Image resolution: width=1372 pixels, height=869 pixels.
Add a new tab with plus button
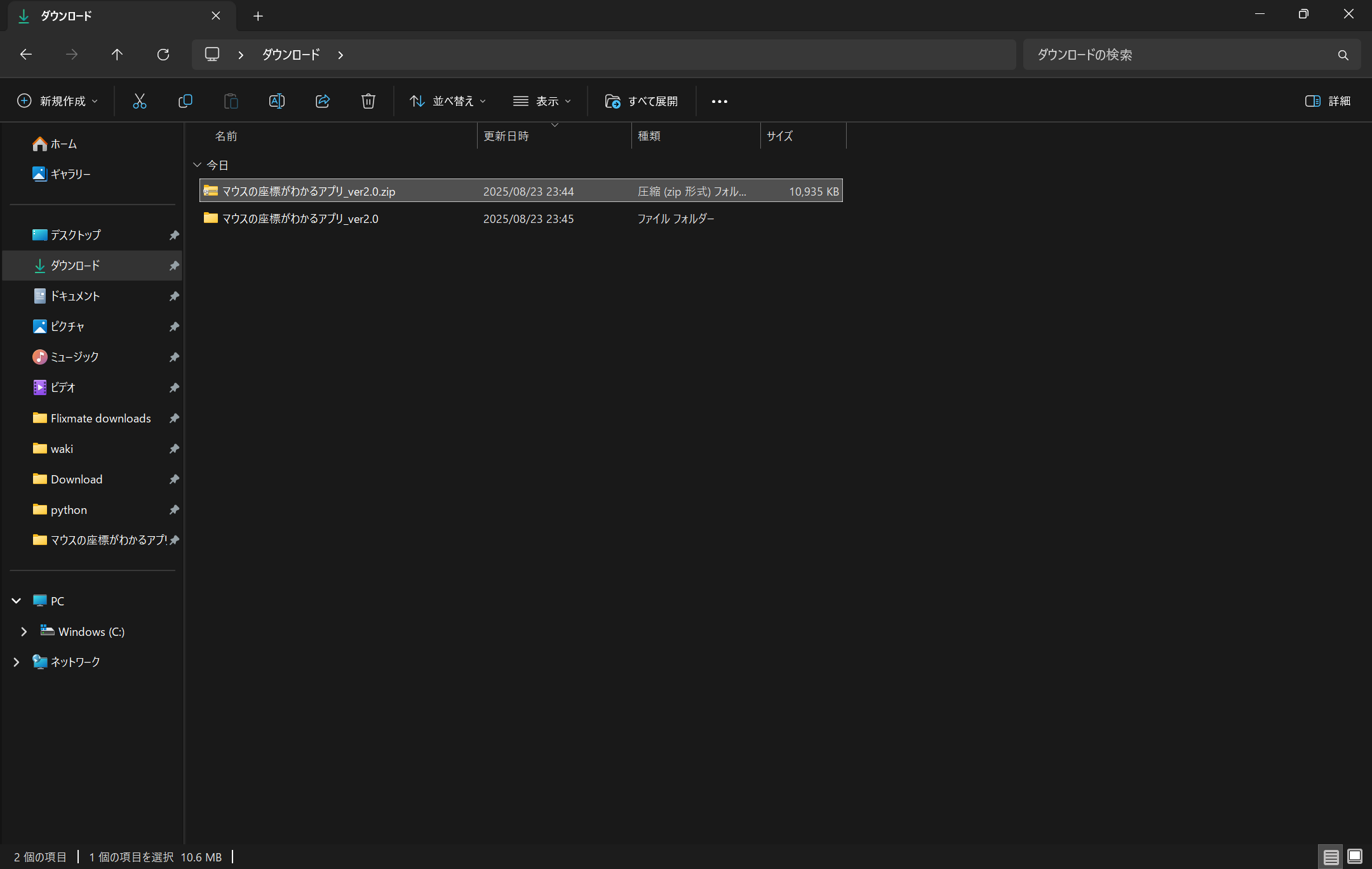click(x=258, y=16)
